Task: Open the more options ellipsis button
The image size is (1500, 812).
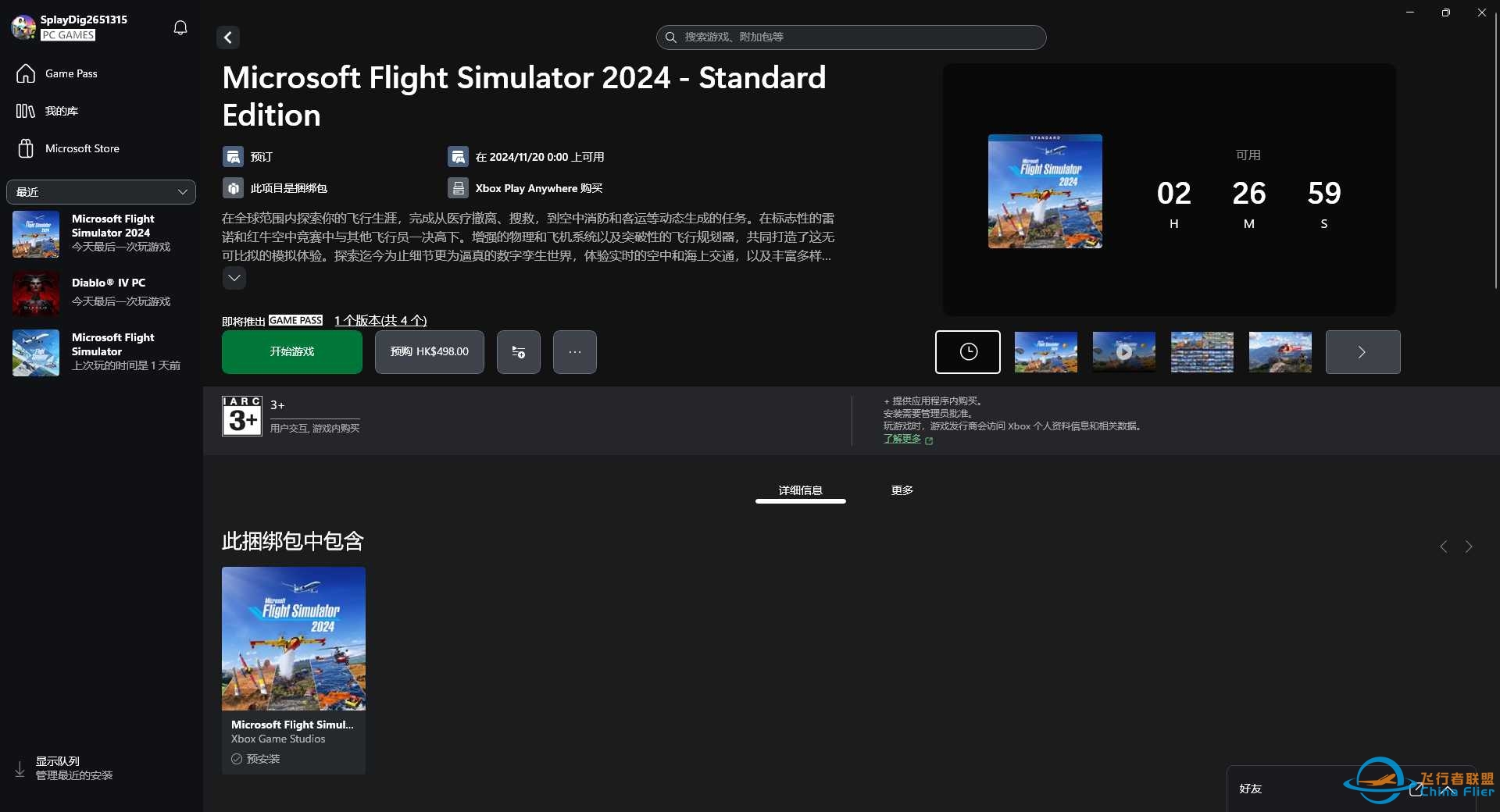Action: coord(575,352)
